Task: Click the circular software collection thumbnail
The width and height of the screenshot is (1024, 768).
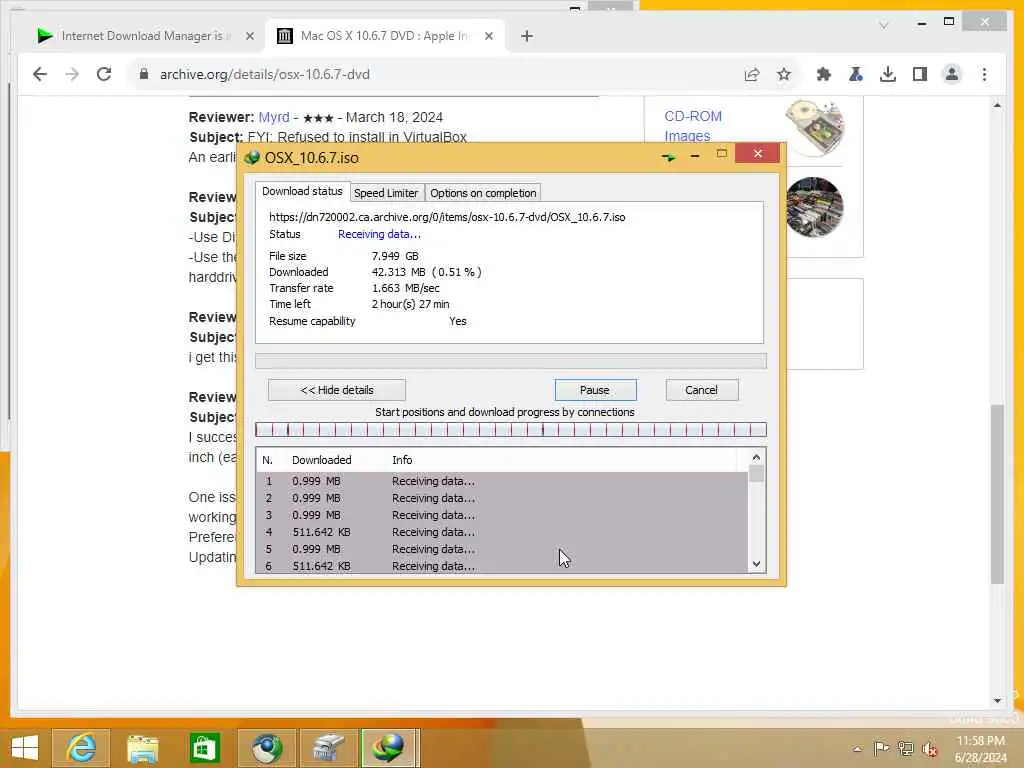Action: point(814,207)
